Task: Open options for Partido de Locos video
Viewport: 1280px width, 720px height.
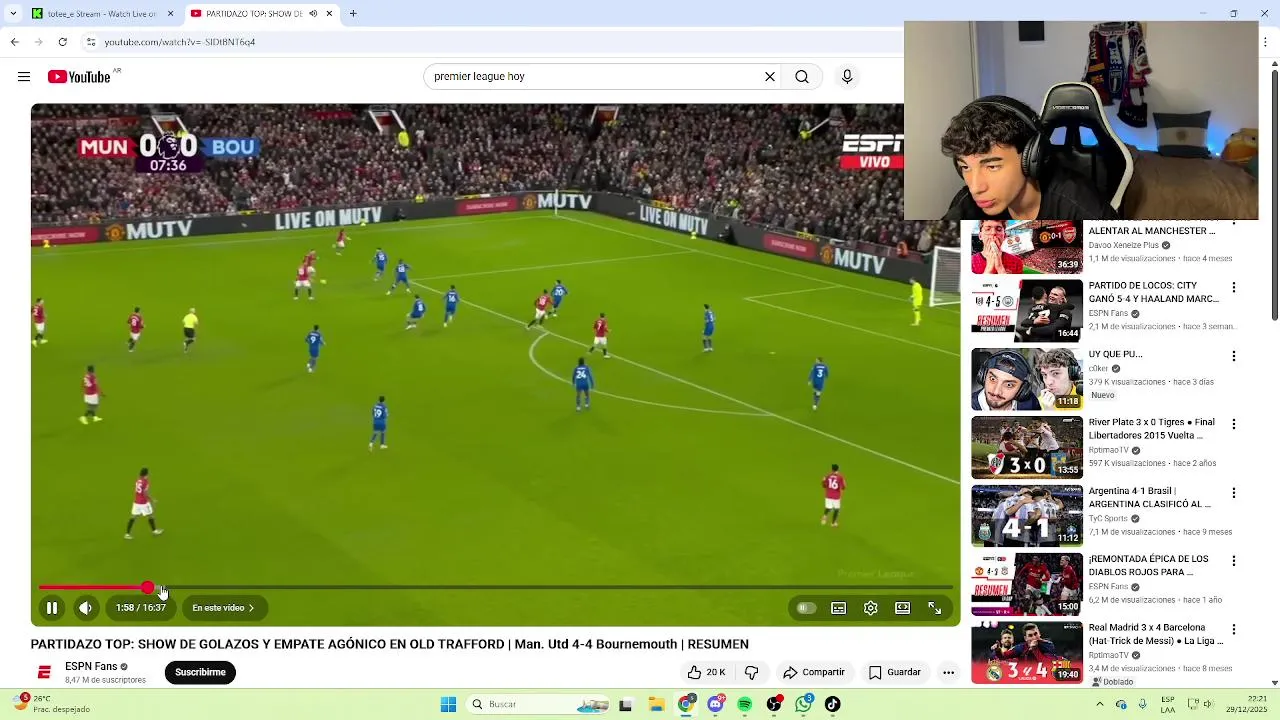Action: [1233, 287]
